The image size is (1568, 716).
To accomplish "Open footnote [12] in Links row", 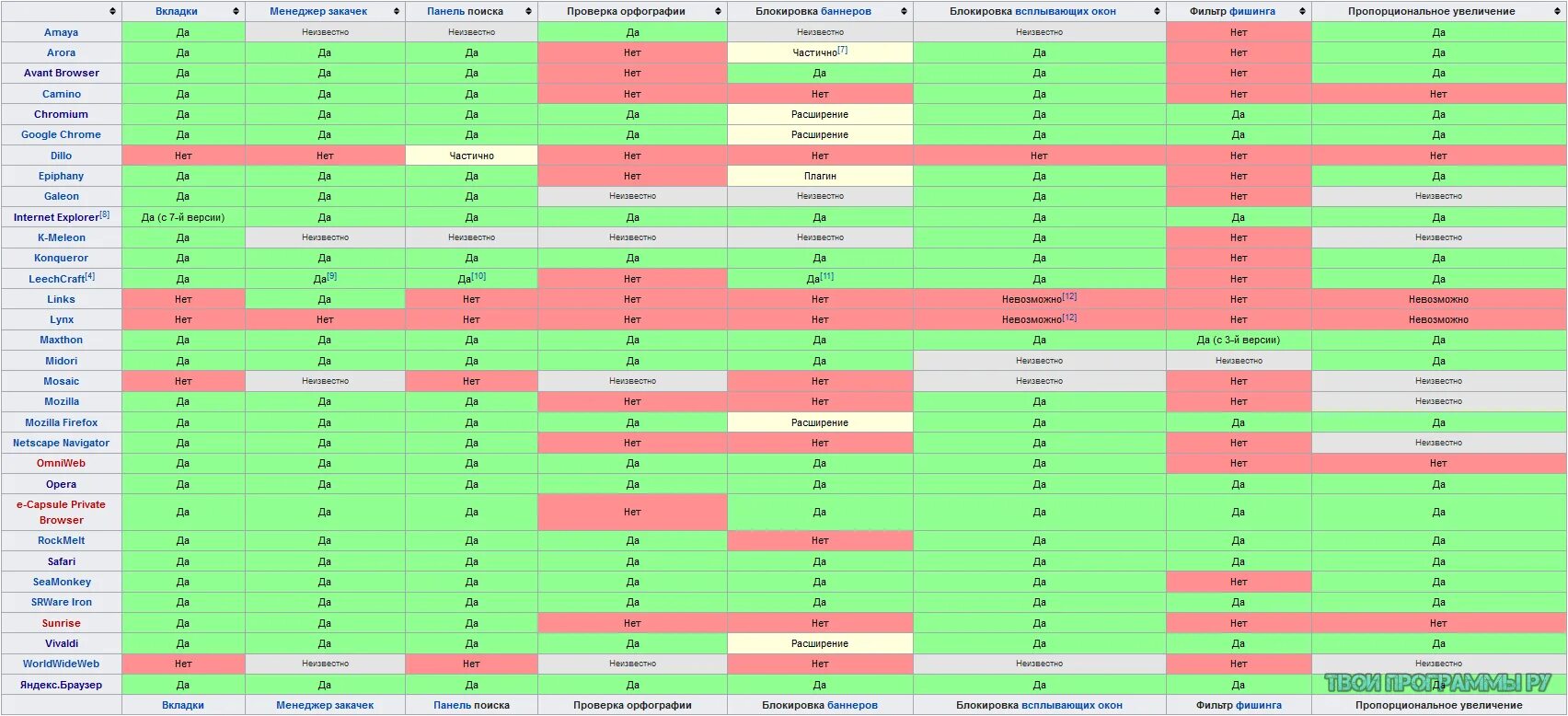I will click(x=1069, y=296).
